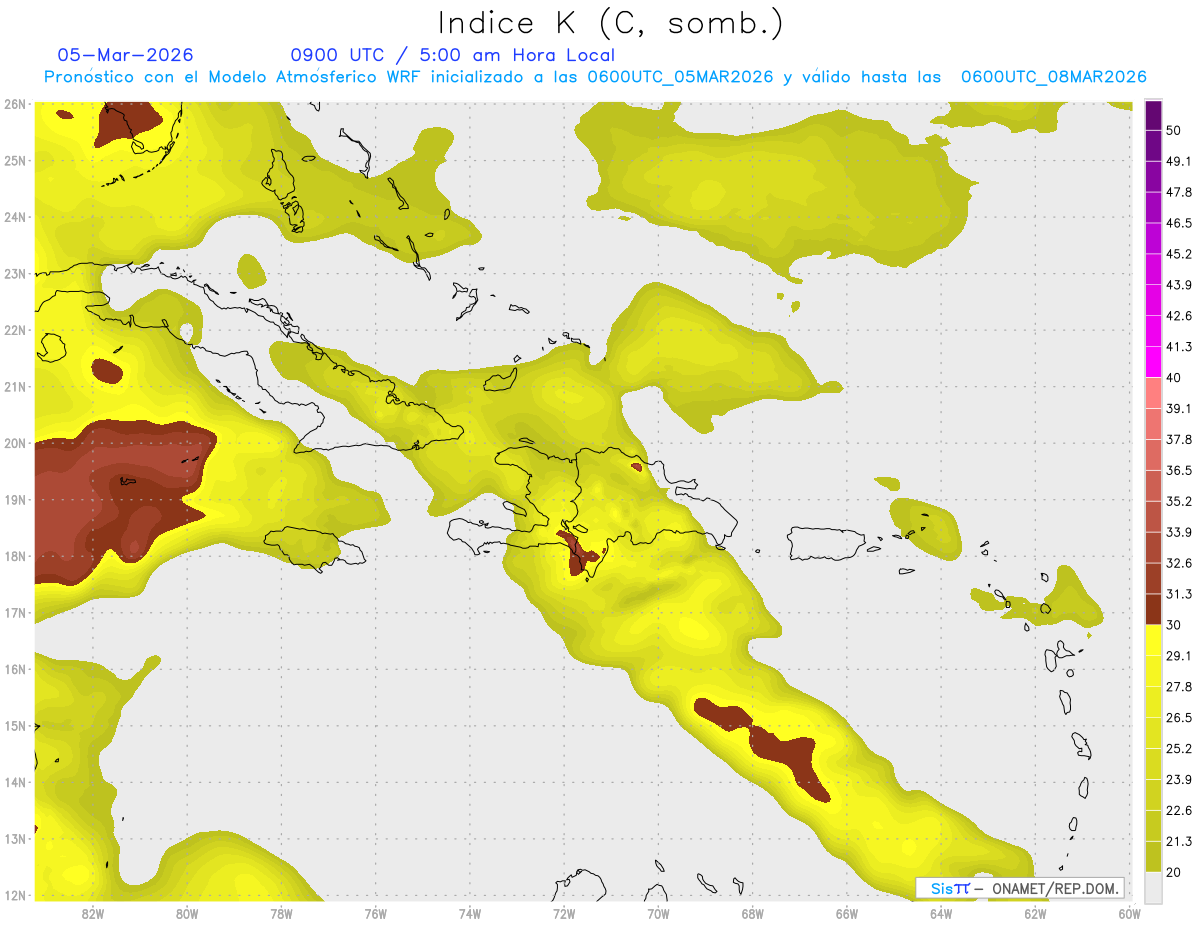Image resolution: width=1200 pixels, height=927 pixels.
Task: Click the latitude label '16N'
Action: (x=14, y=669)
